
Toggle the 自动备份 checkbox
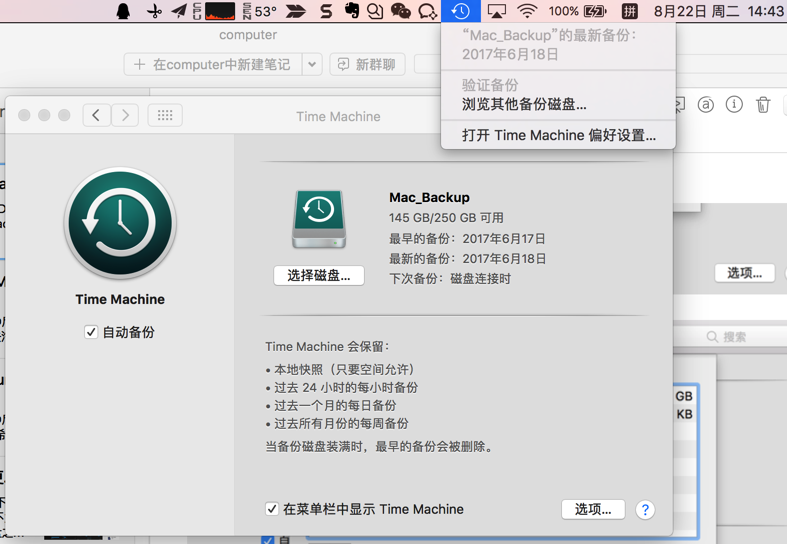tap(91, 332)
